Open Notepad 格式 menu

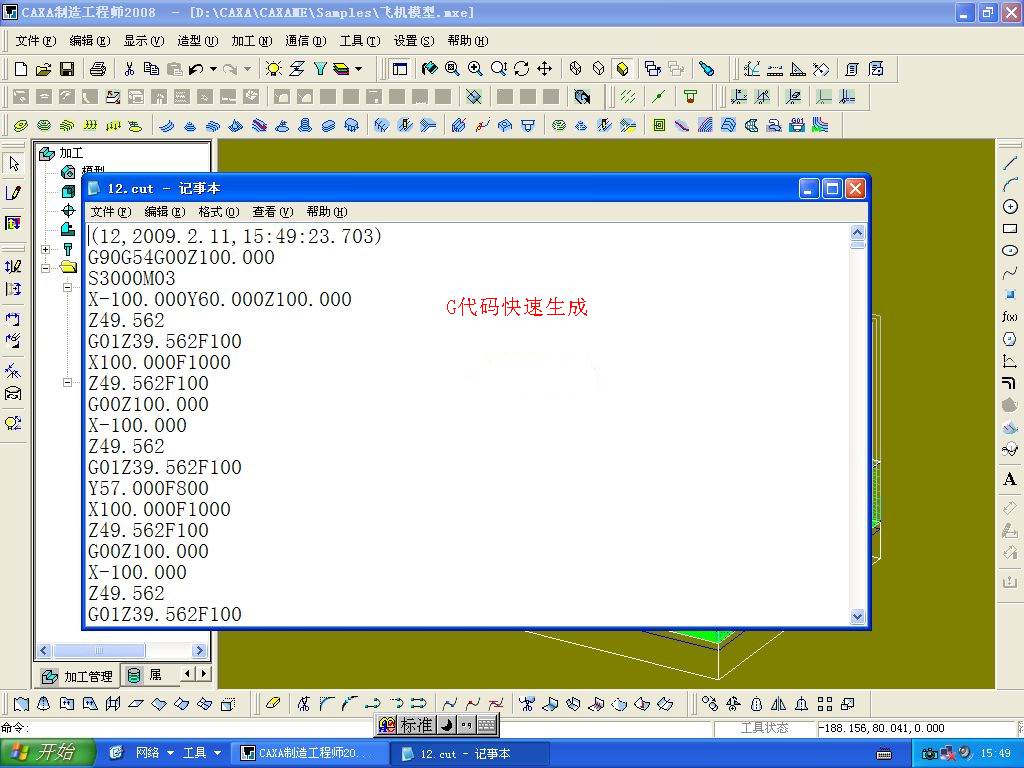coord(219,212)
